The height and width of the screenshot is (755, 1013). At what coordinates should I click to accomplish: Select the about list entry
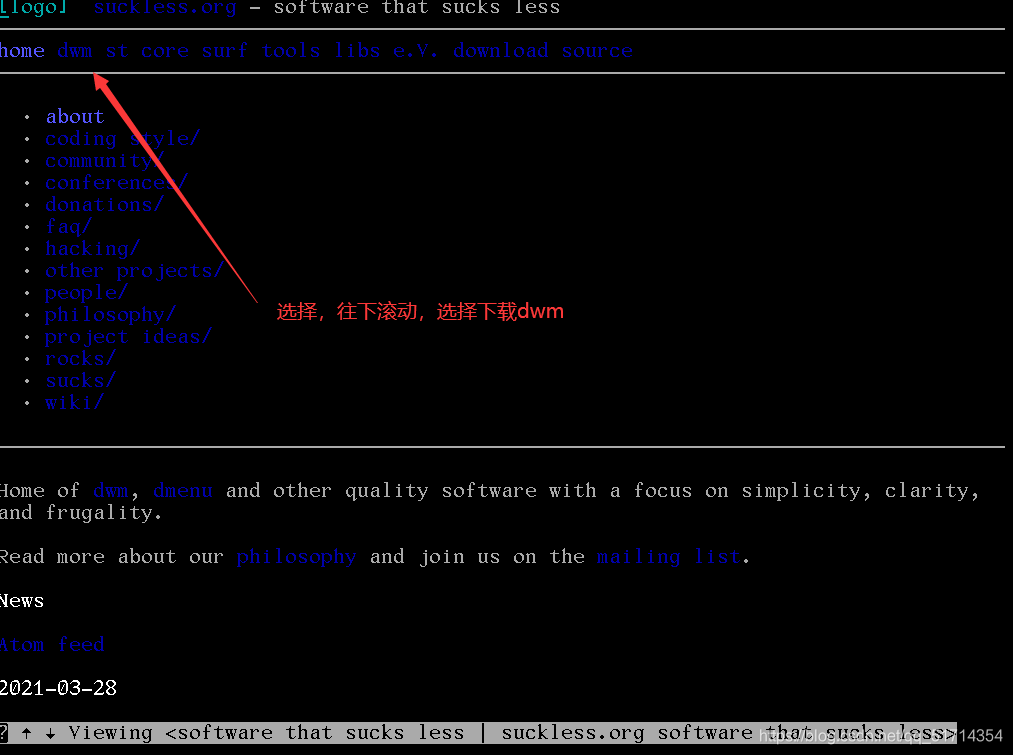75,116
